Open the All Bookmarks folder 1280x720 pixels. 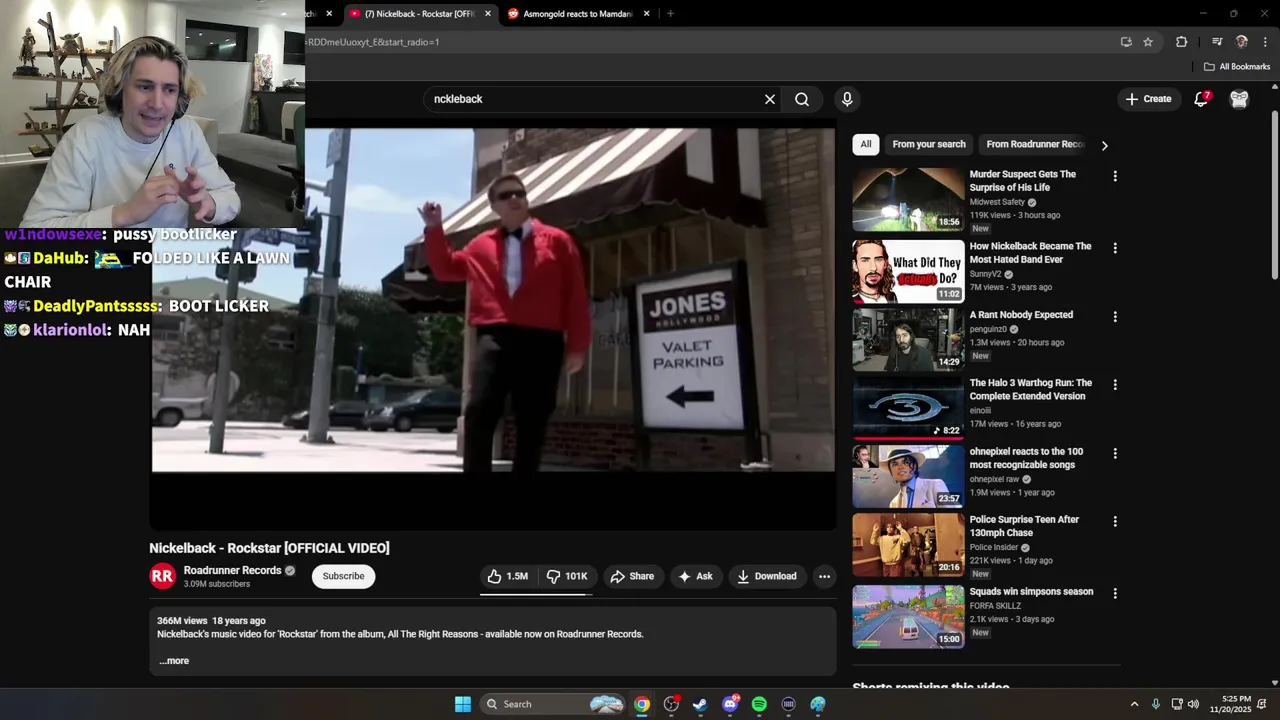coord(1237,67)
